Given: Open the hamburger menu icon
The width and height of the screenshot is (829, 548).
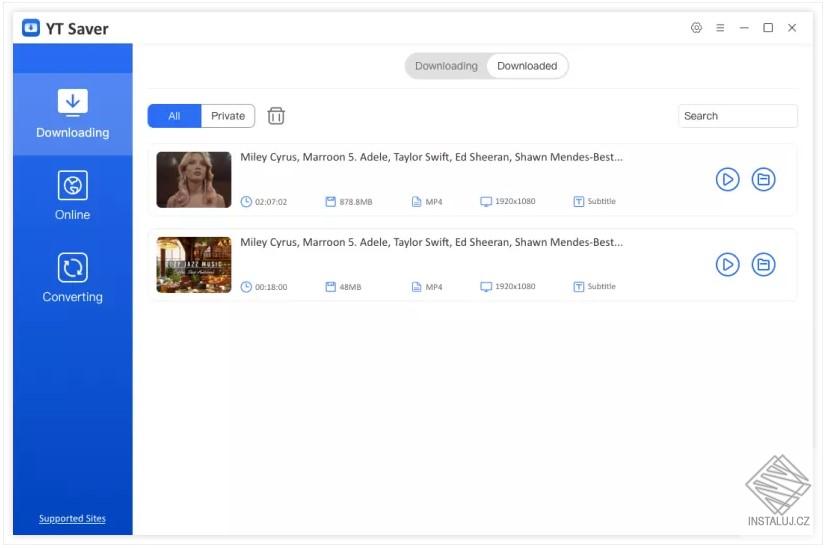Looking at the screenshot, I should [720, 27].
